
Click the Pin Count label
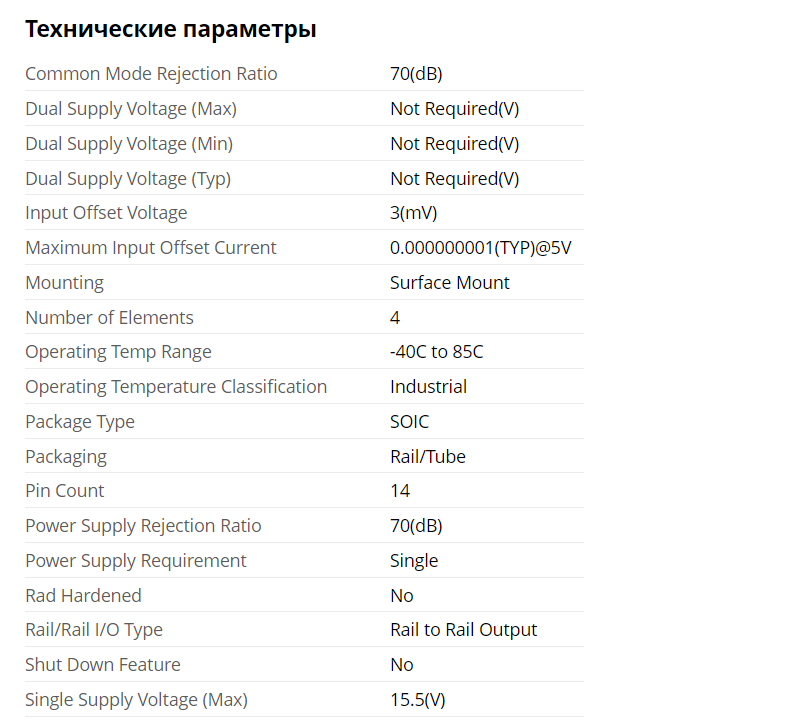coord(64,491)
